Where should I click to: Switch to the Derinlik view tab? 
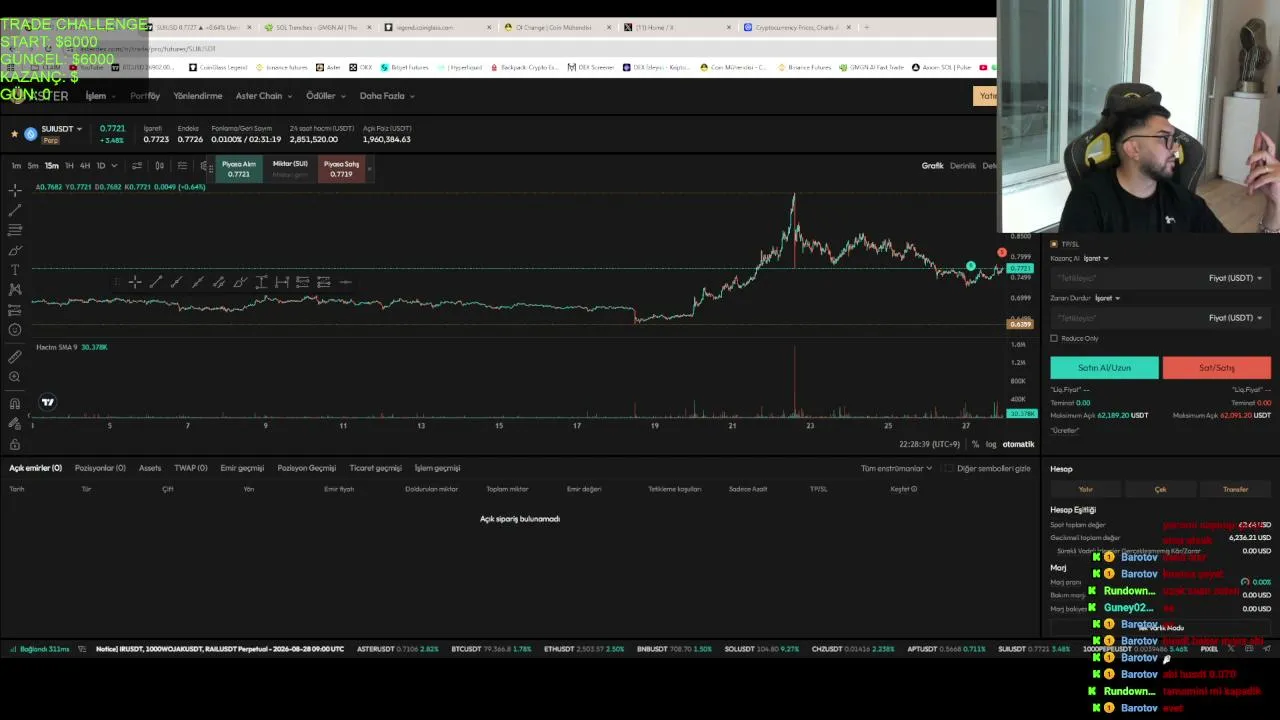pos(963,166)
